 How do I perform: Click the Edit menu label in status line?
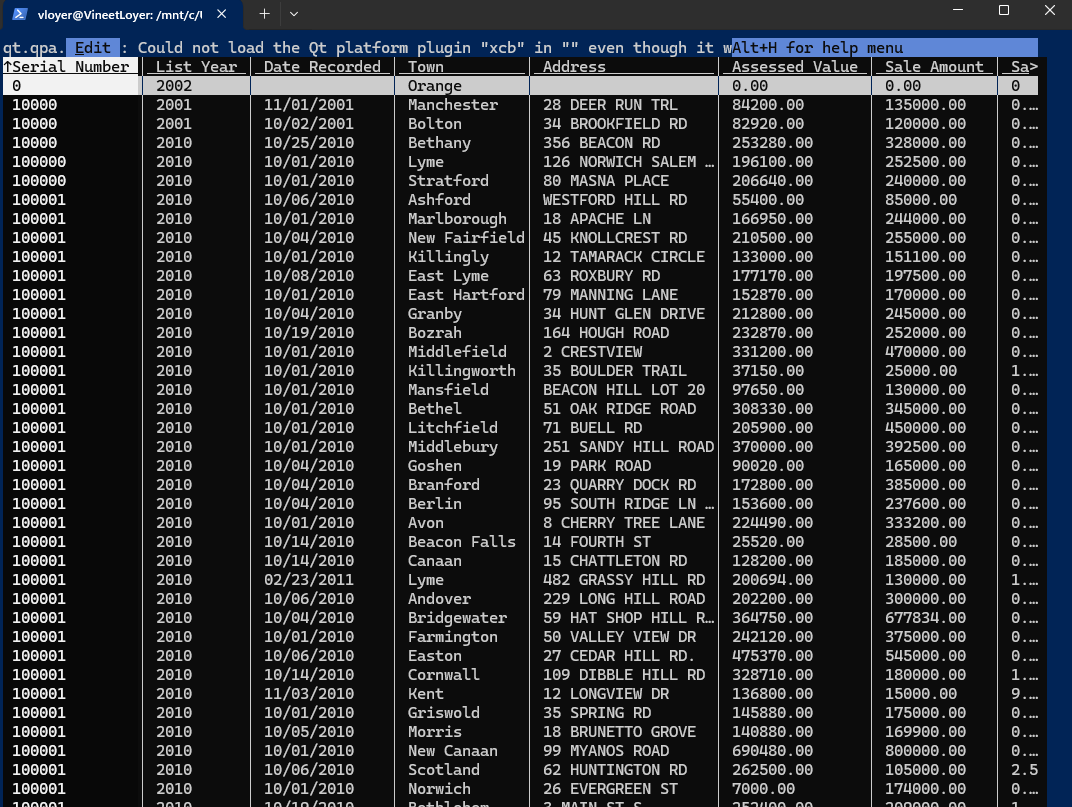[x=92, y=48]
